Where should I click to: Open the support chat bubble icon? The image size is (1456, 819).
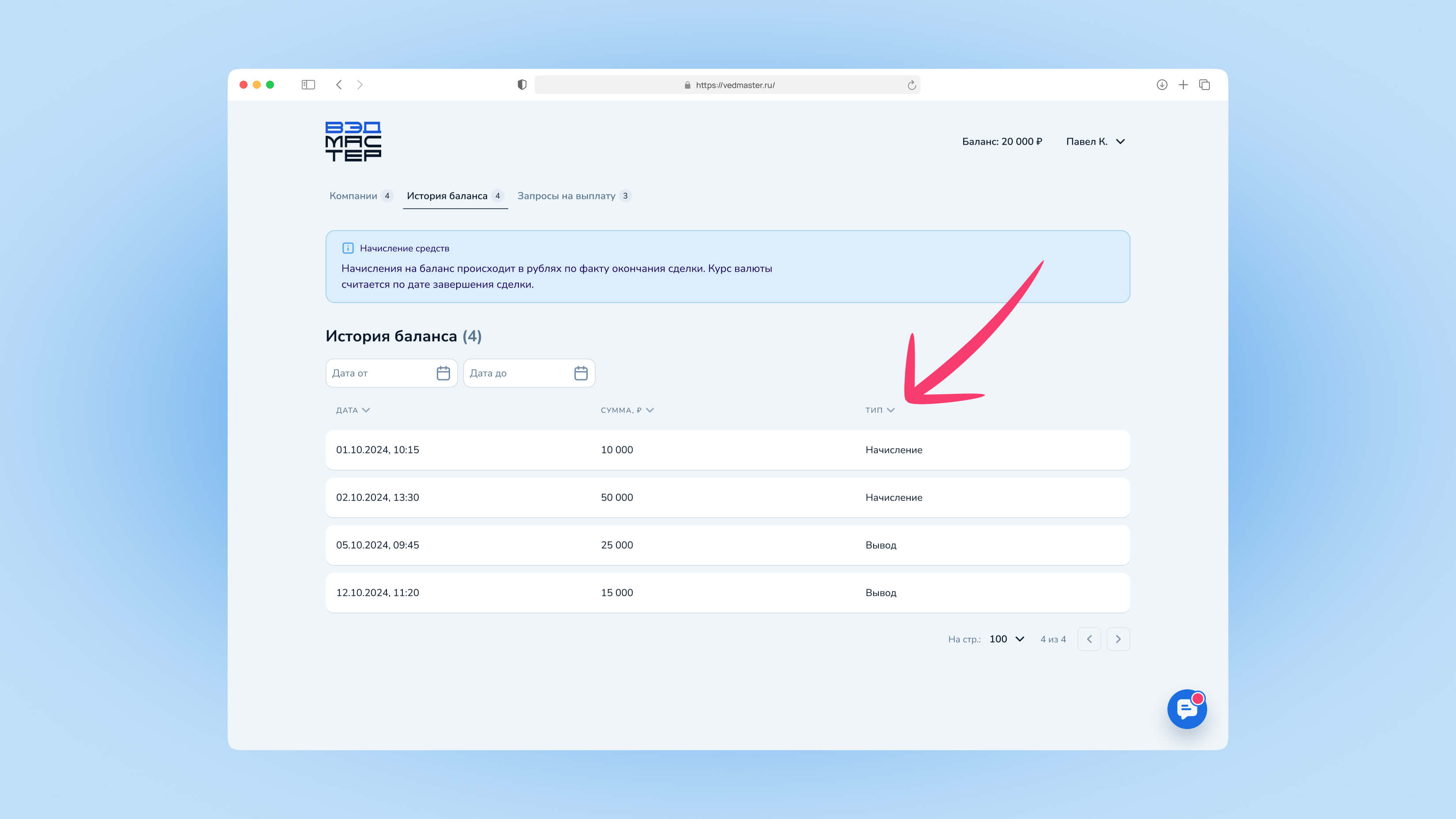[x=1186, y=709]
